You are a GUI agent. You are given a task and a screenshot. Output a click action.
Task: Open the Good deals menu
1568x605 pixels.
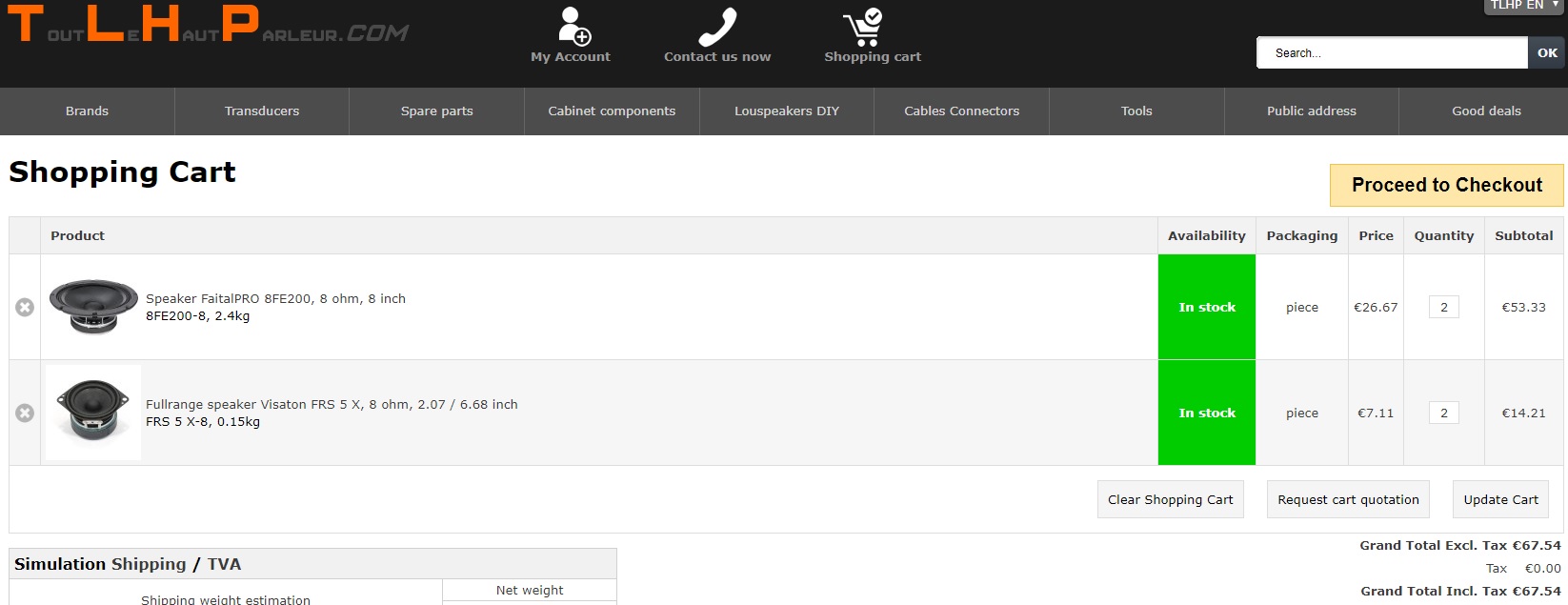tap(1486, 111)
